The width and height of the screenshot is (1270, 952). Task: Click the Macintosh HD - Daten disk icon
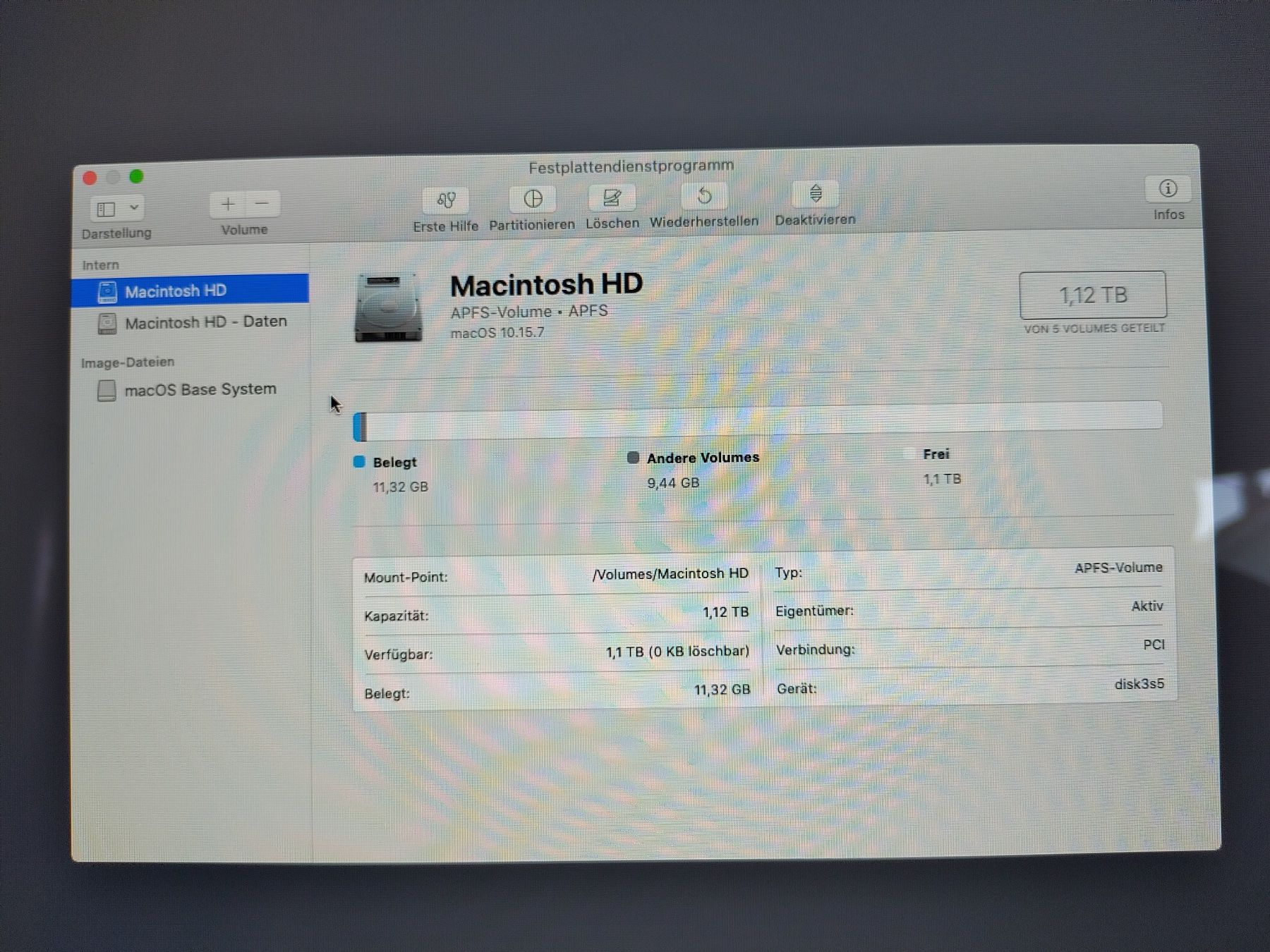(x=107, y=324)
